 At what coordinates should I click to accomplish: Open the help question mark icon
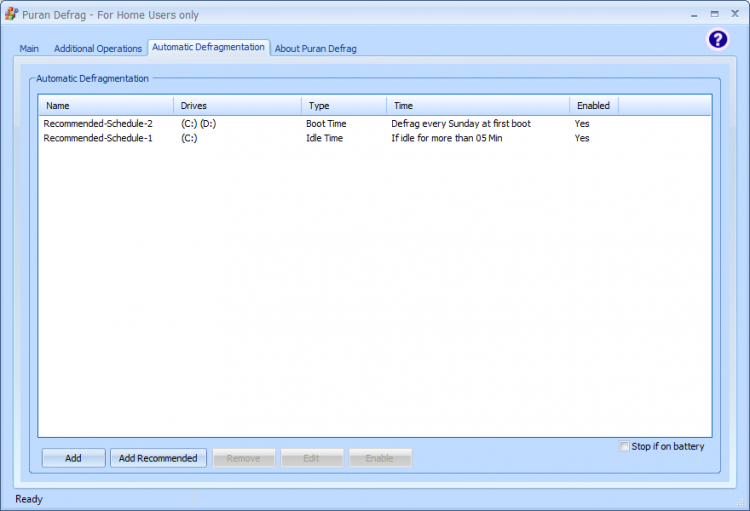717,39
